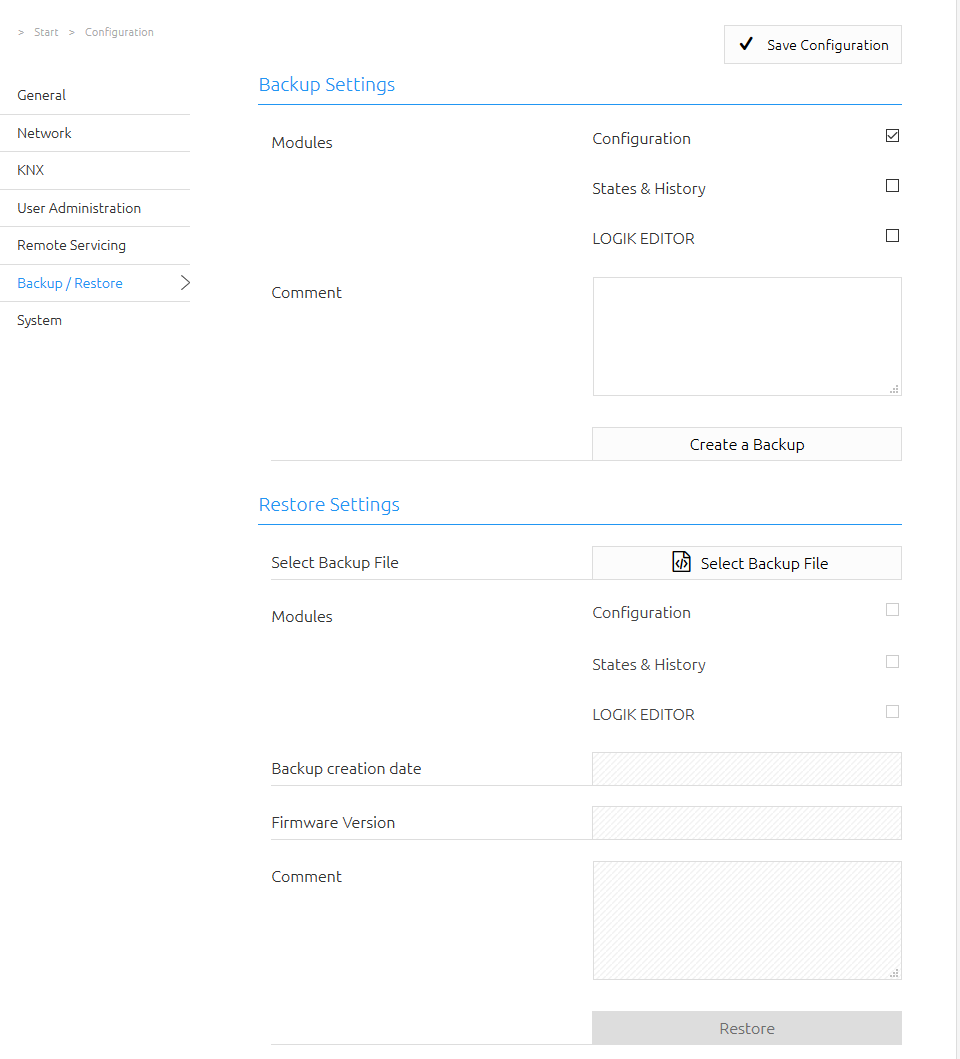The width and height of the screenshot is (960, 1059).
Task: Open the System menu entry
Action: click(95, 320)
